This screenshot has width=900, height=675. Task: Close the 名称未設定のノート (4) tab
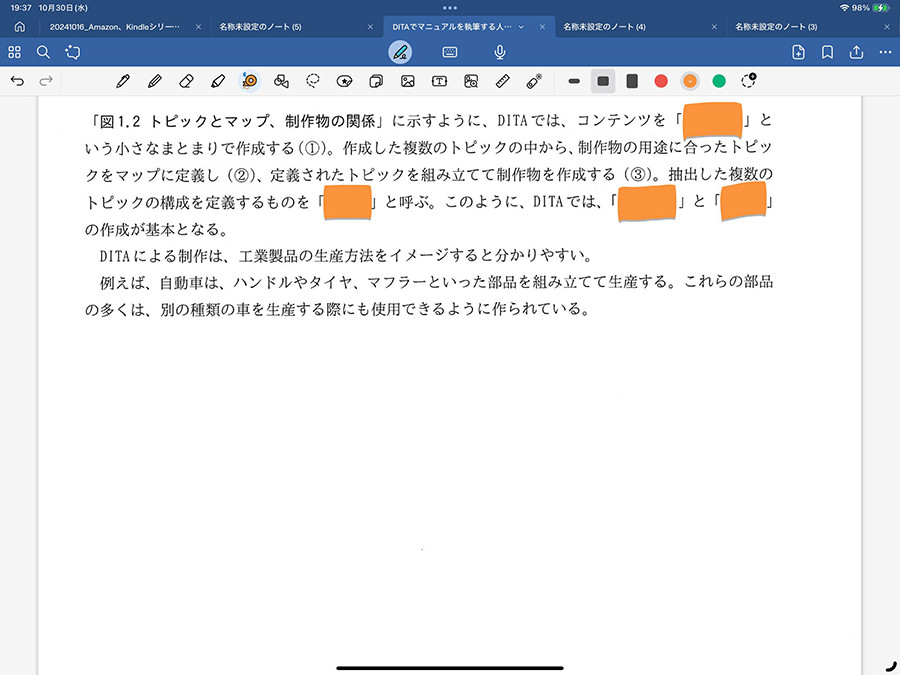pyautogui.click(x=714, y=27)
